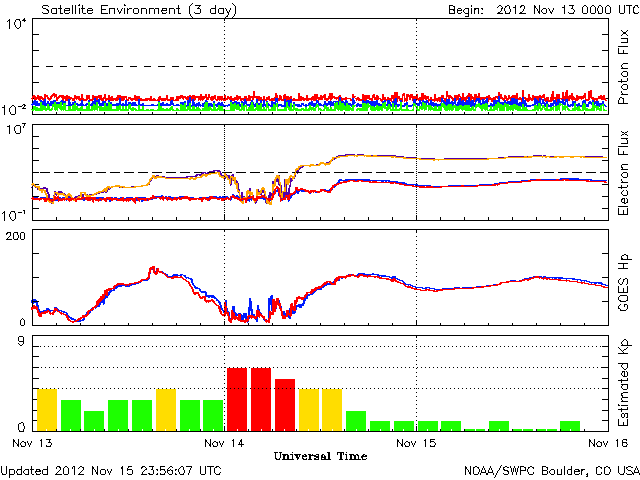The image size is (640, 480).
Task: Click the 10^7 label on electron flux axis
Action: [16, 130]
